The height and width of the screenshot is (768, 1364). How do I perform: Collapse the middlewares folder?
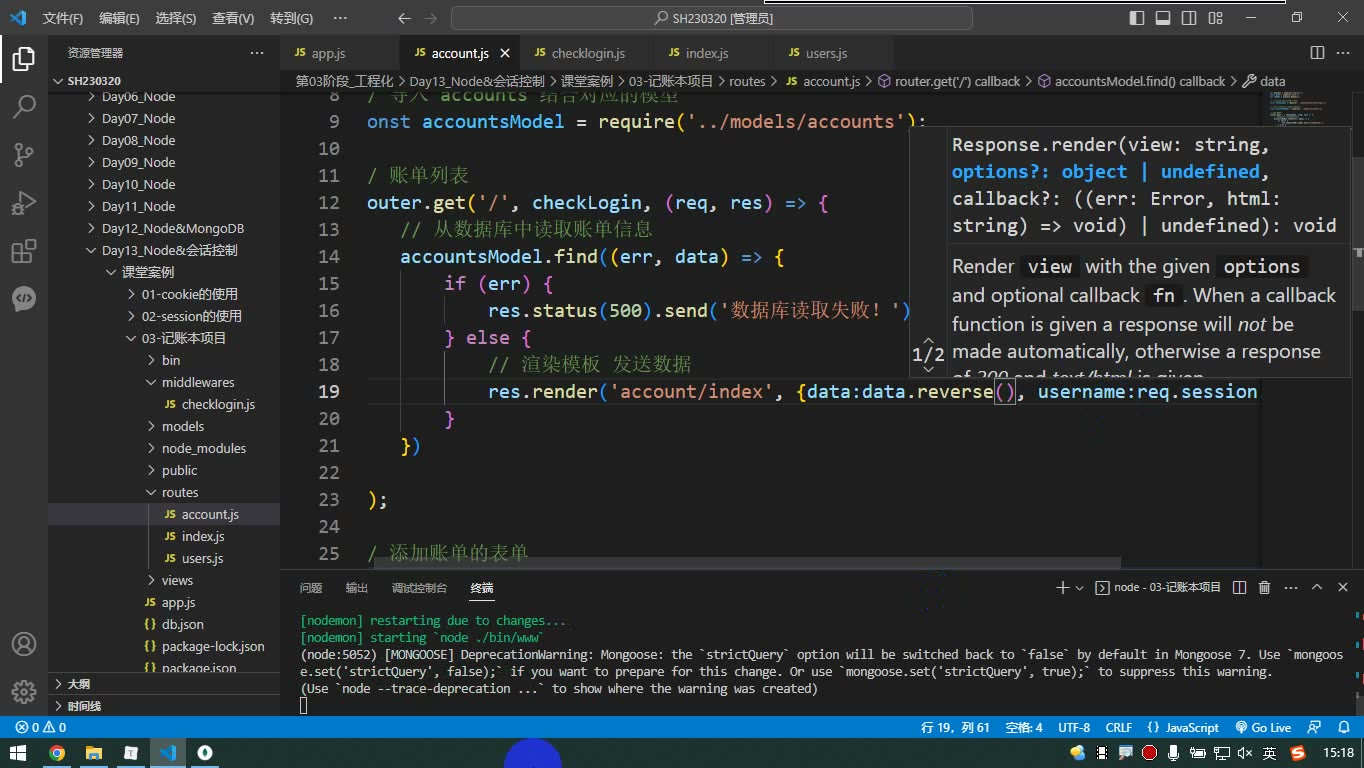198,382
